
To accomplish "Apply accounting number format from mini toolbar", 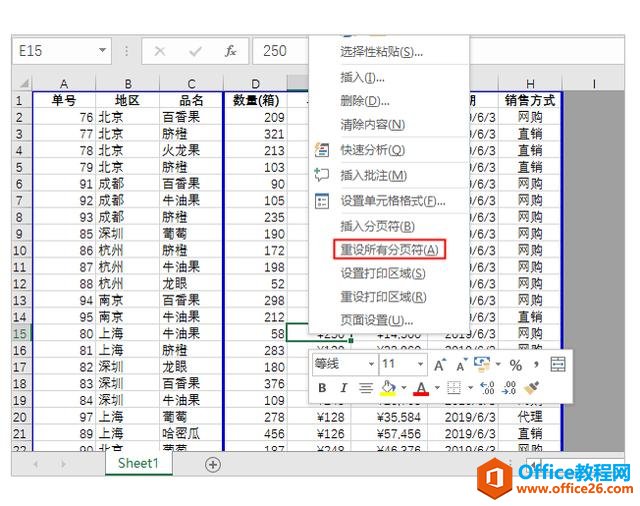I will pos(482,364).
